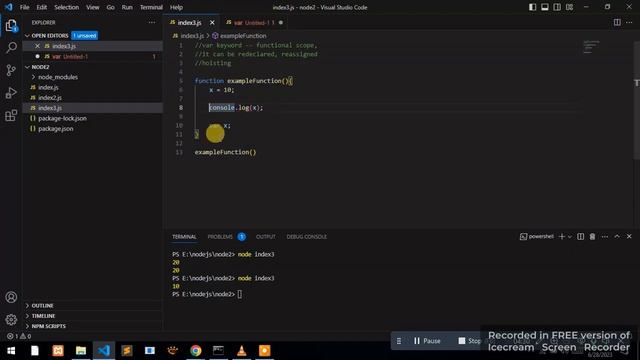Click the errors and warnings status indicator
This screenshot has height=360, width=640.
click(x=19, y=336)
